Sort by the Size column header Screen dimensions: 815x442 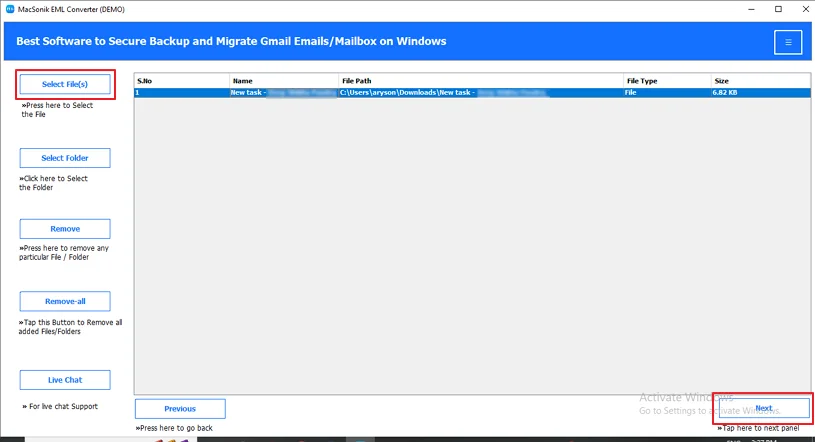(x=760, y=81)
